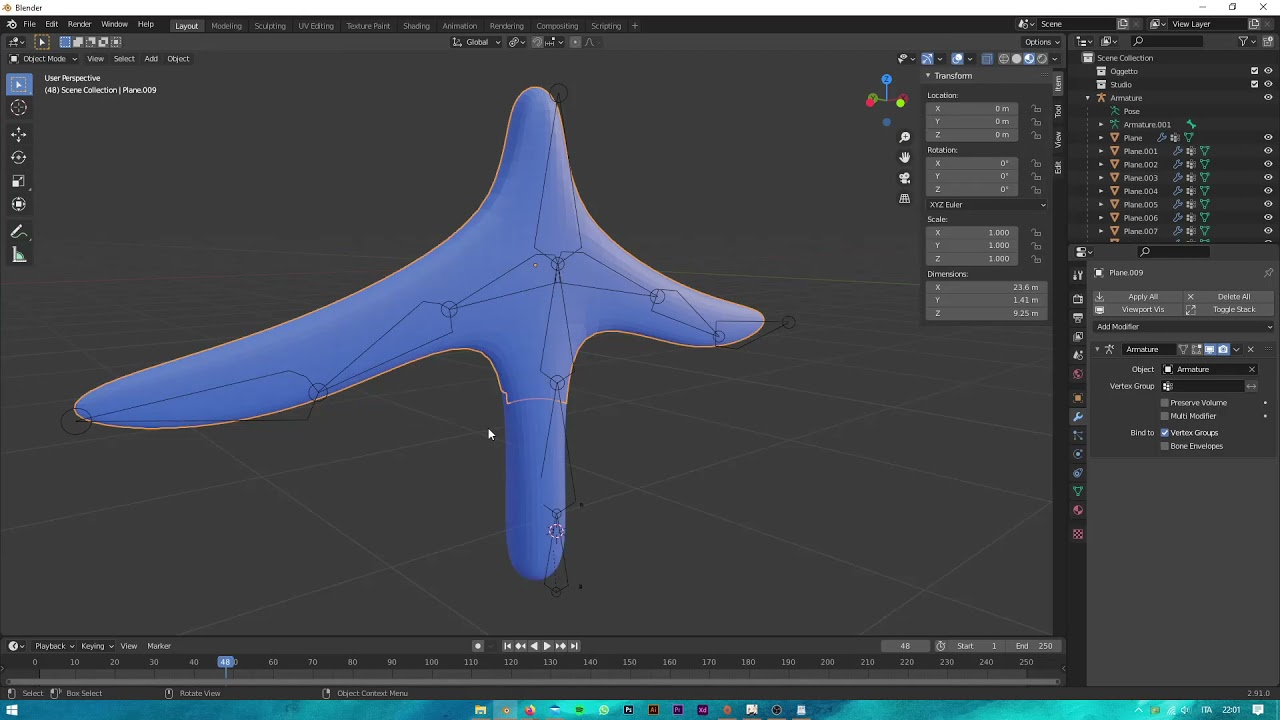The height and width of the screenshot is (720, 1280).
Task: Open the Output properties tab icon
Action: point(1078,317)
